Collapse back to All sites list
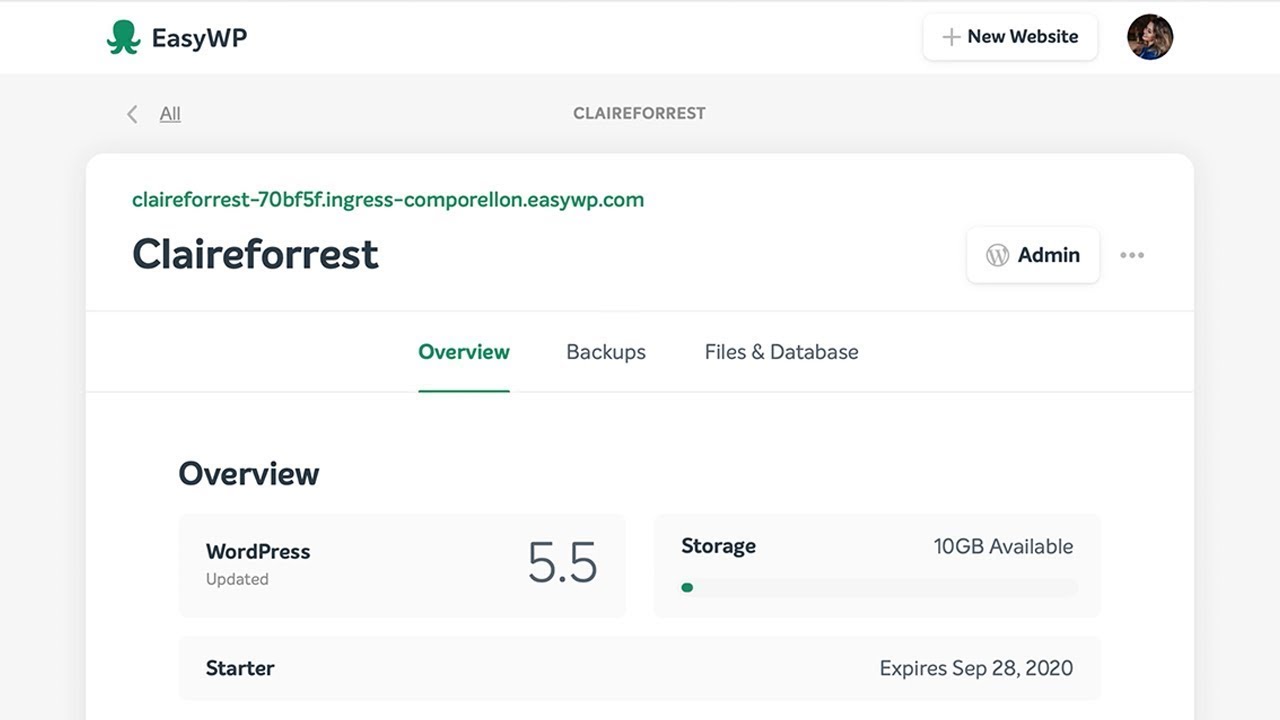The width and height of the screenshot is (1280, 720). click(169, 113)
